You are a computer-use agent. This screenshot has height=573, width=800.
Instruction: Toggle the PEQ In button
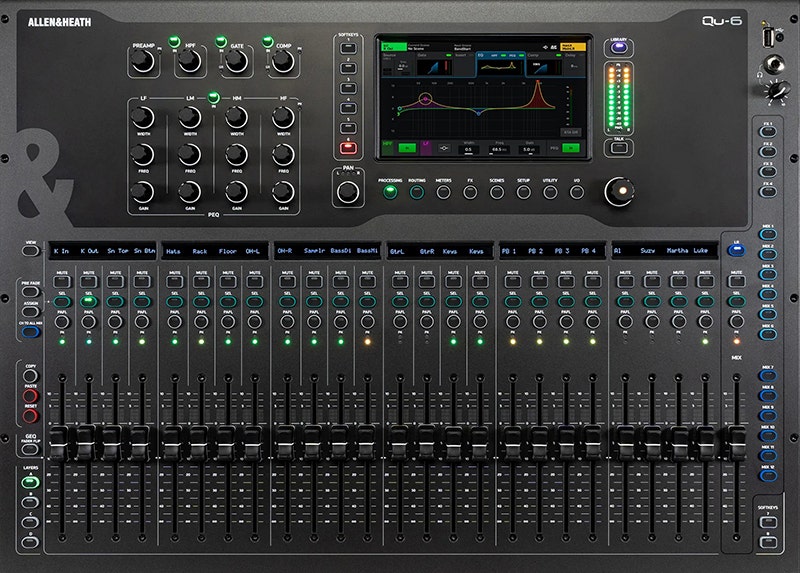click(214, 97)
